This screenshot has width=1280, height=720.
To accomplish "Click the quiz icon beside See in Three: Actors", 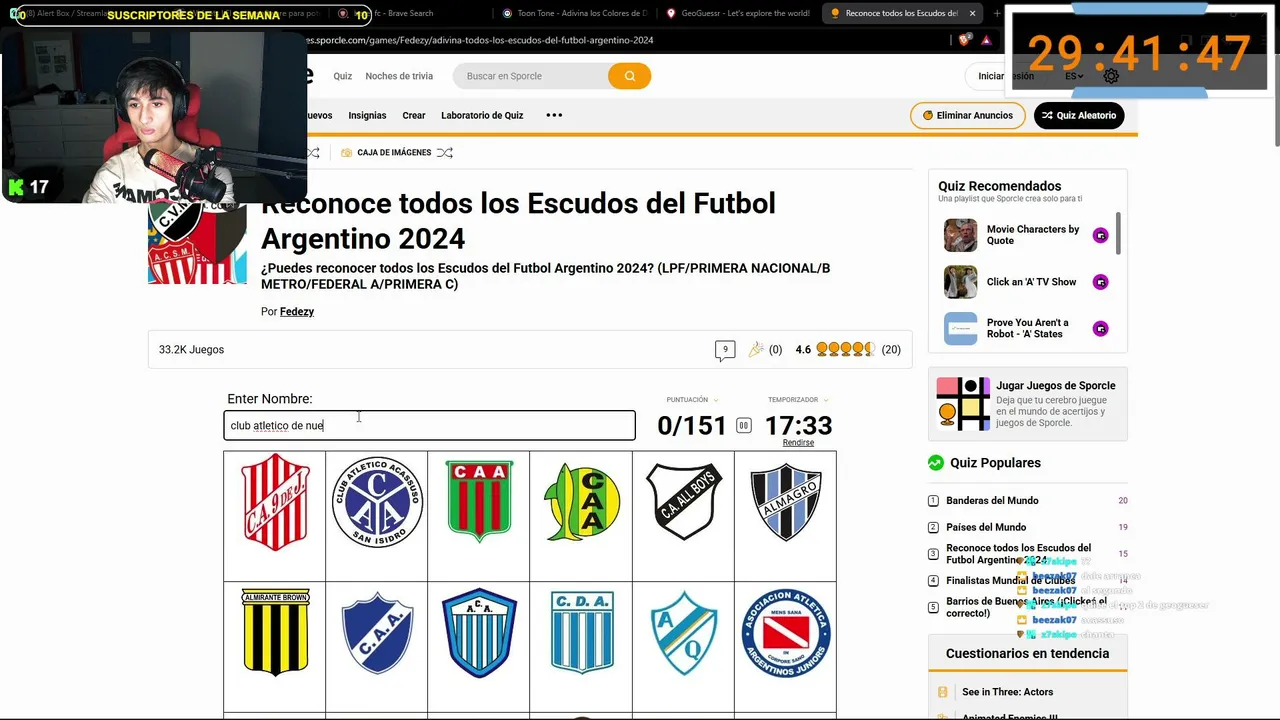I will [x=943, y=692].
